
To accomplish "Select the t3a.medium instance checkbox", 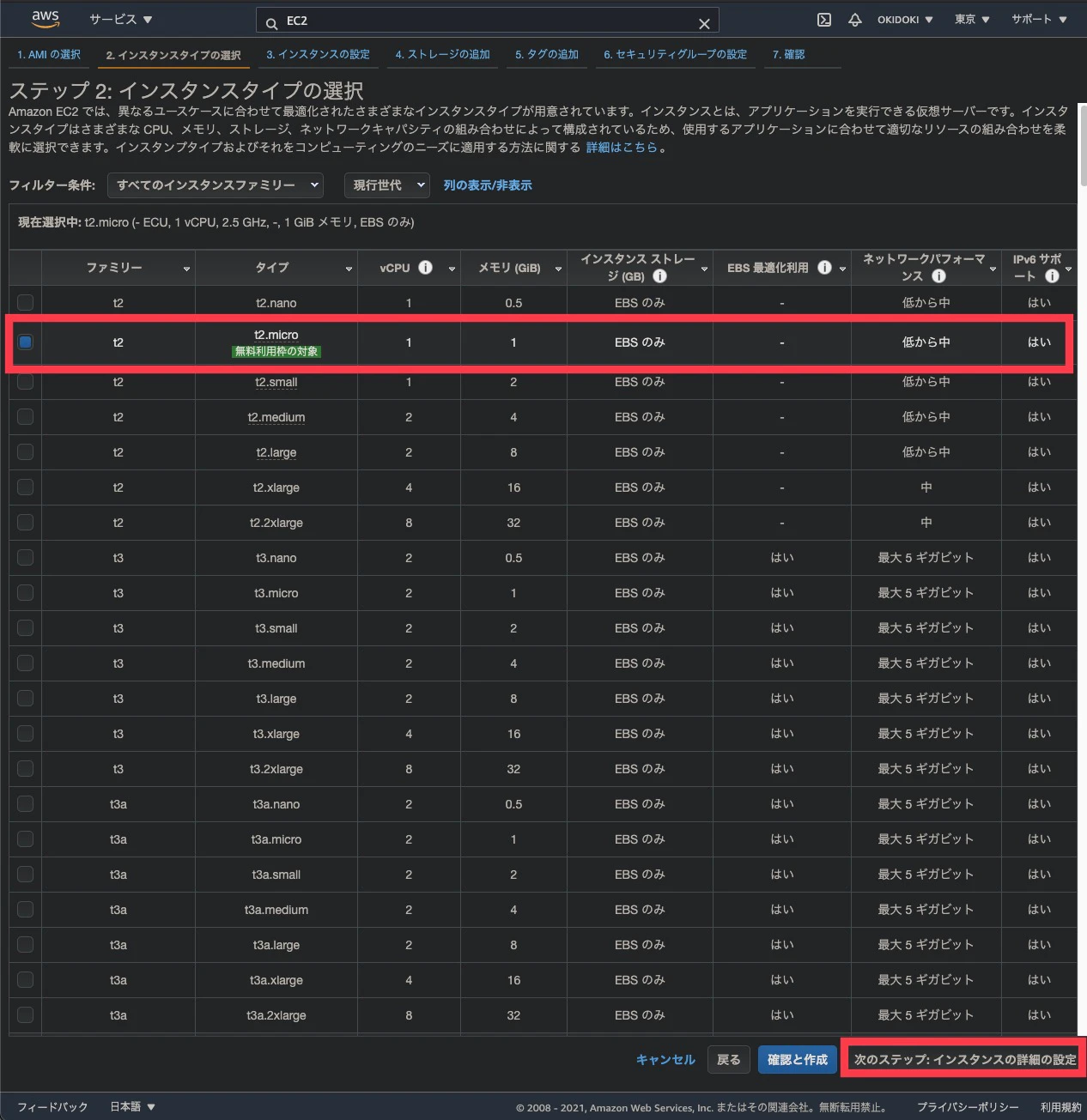I will 26,910.
